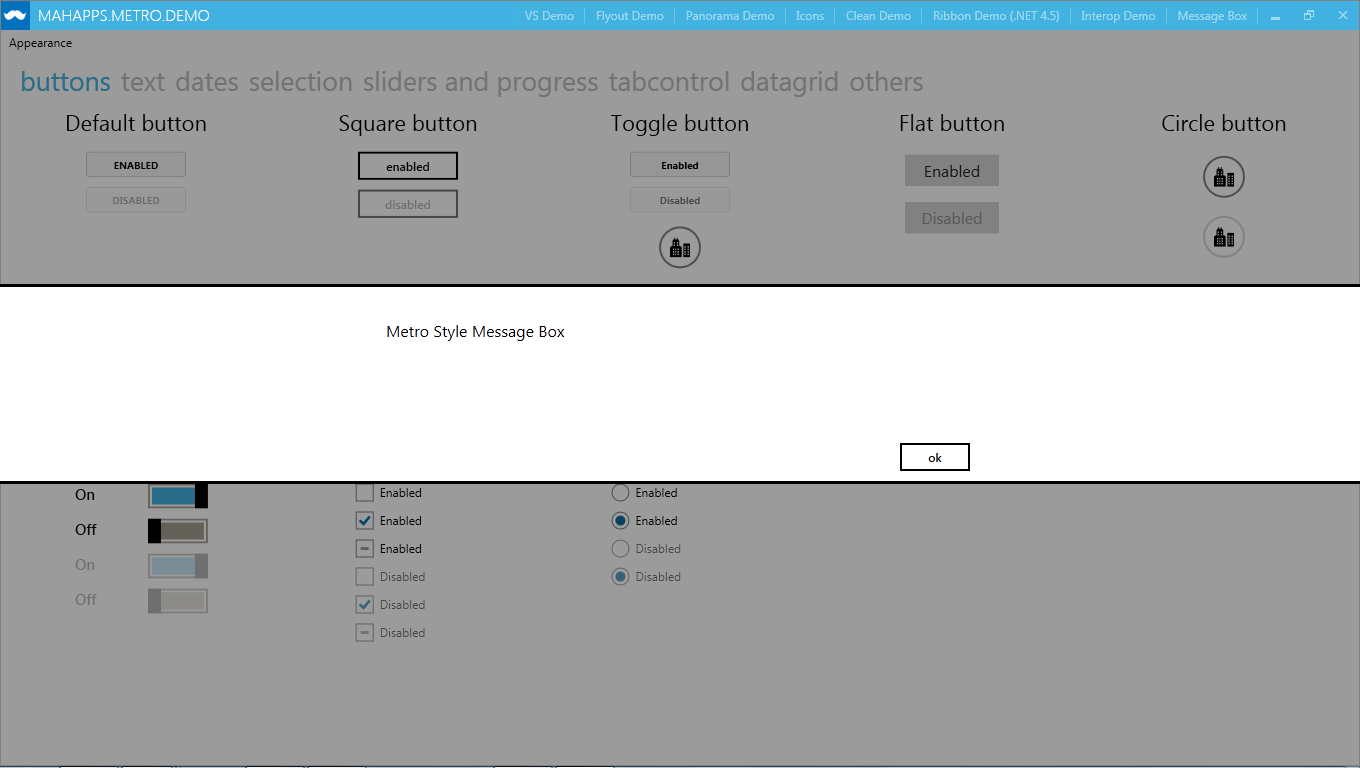Click the DISABLED default button
The width and height of the screenshot is (1360, 768).
point(136,200)
